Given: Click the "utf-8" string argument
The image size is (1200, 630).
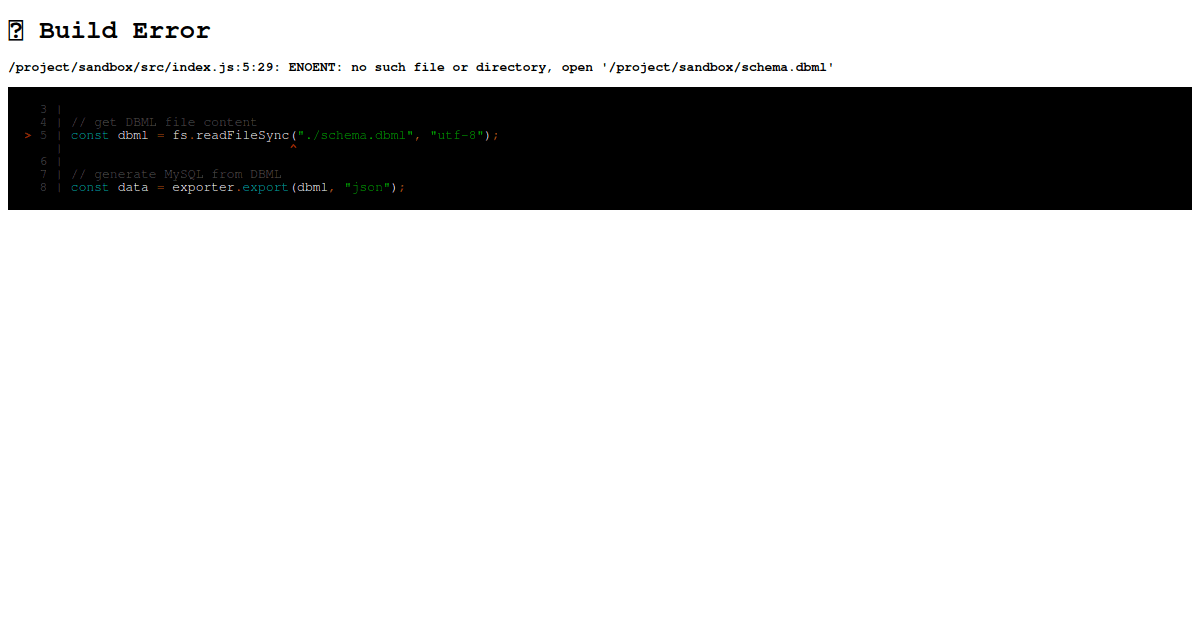Looking at the screenshot, I should coord(455,135).
